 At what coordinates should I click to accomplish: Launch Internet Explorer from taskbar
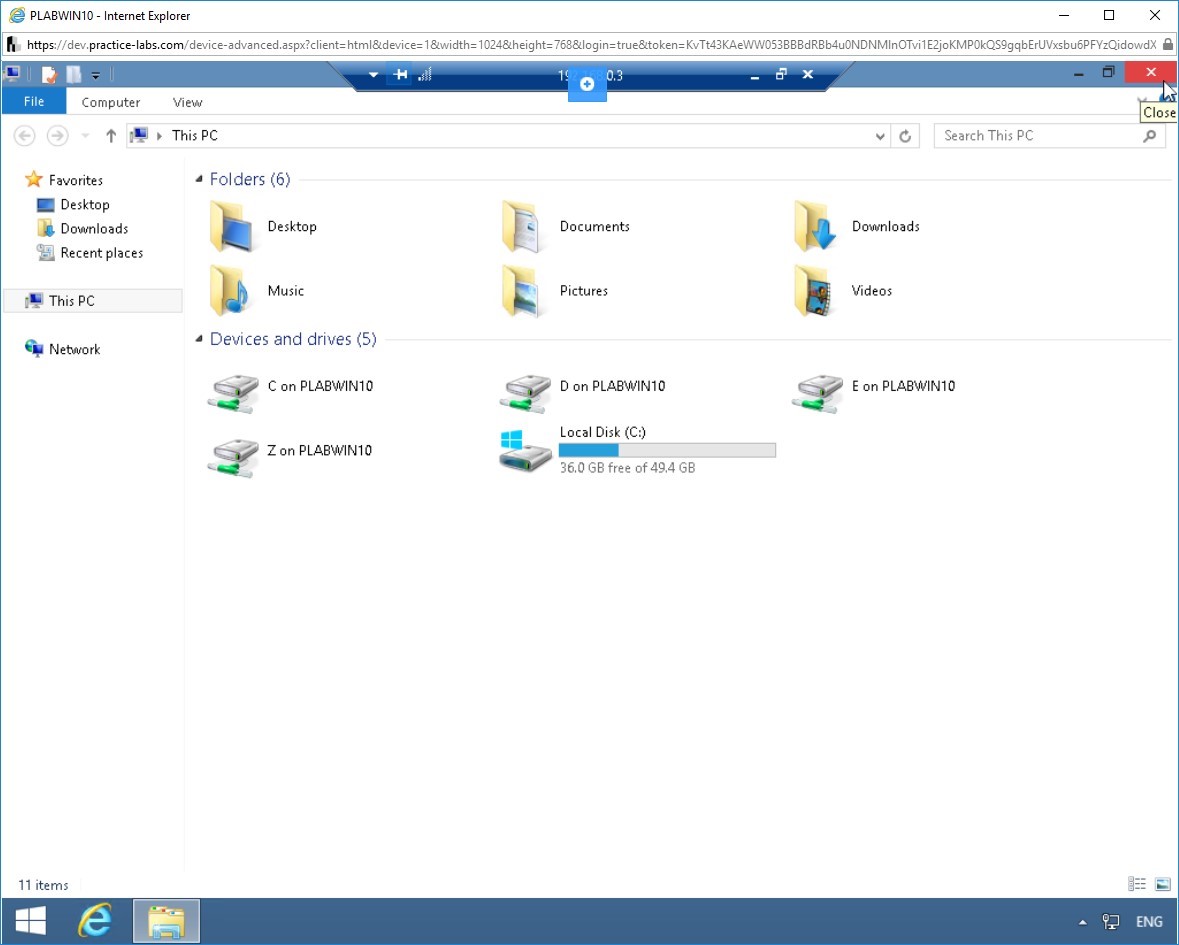[95, 921]
